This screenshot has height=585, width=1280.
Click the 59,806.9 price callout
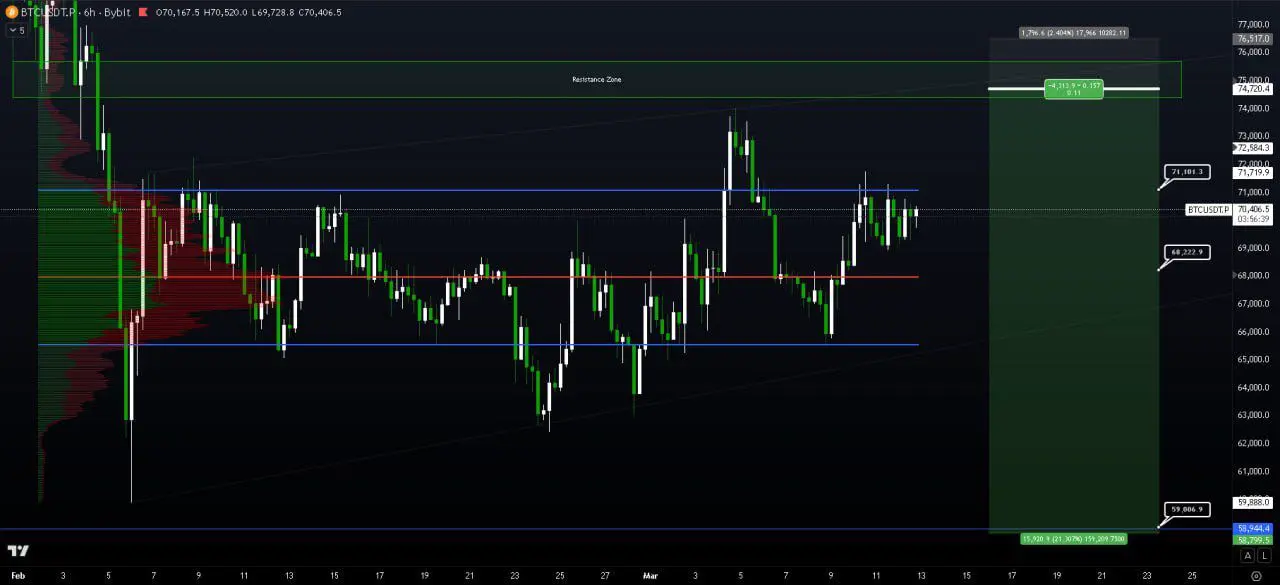coord(1187,509)
